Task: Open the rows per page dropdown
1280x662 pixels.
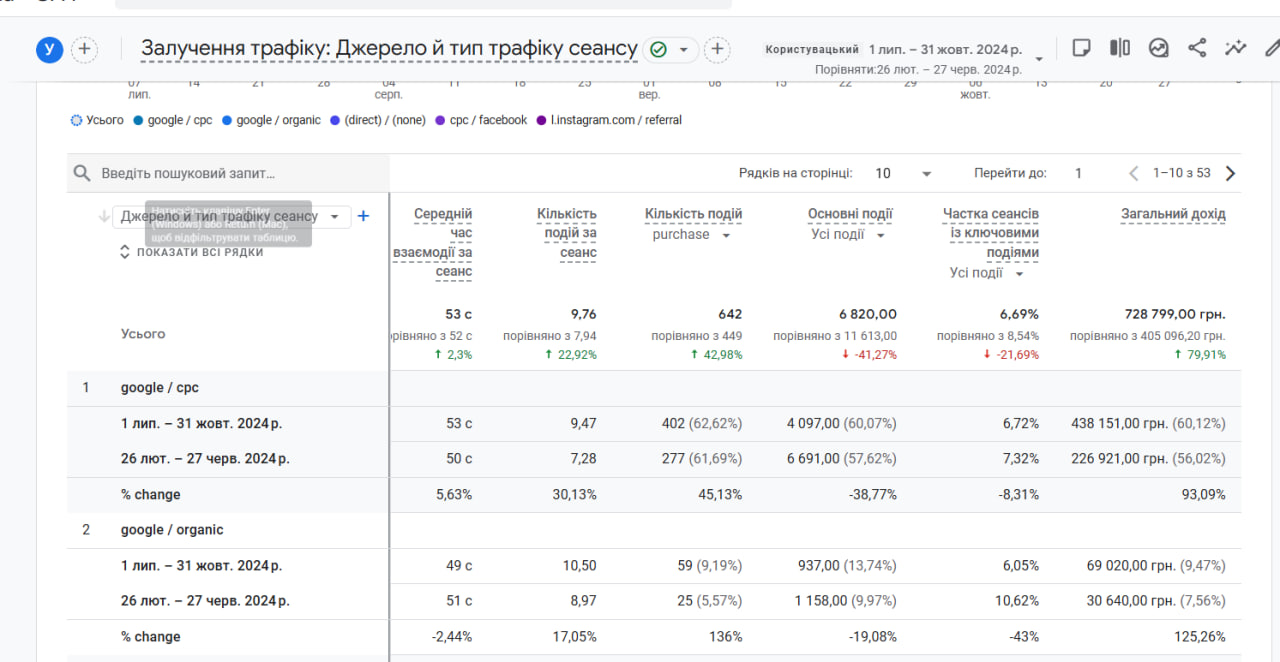Action: 903,173
